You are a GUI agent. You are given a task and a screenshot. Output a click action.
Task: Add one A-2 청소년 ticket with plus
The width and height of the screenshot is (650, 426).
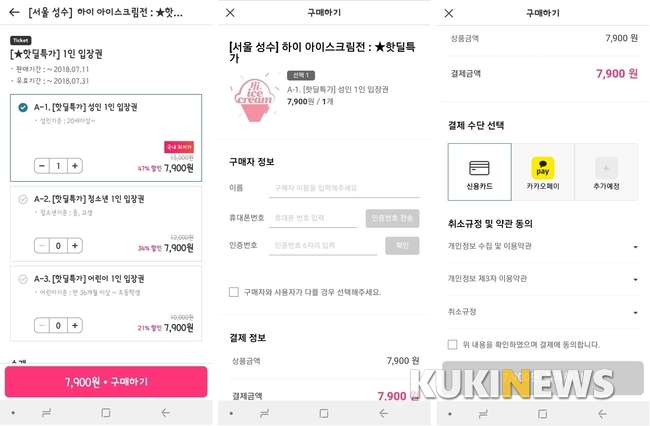point(75,246)
